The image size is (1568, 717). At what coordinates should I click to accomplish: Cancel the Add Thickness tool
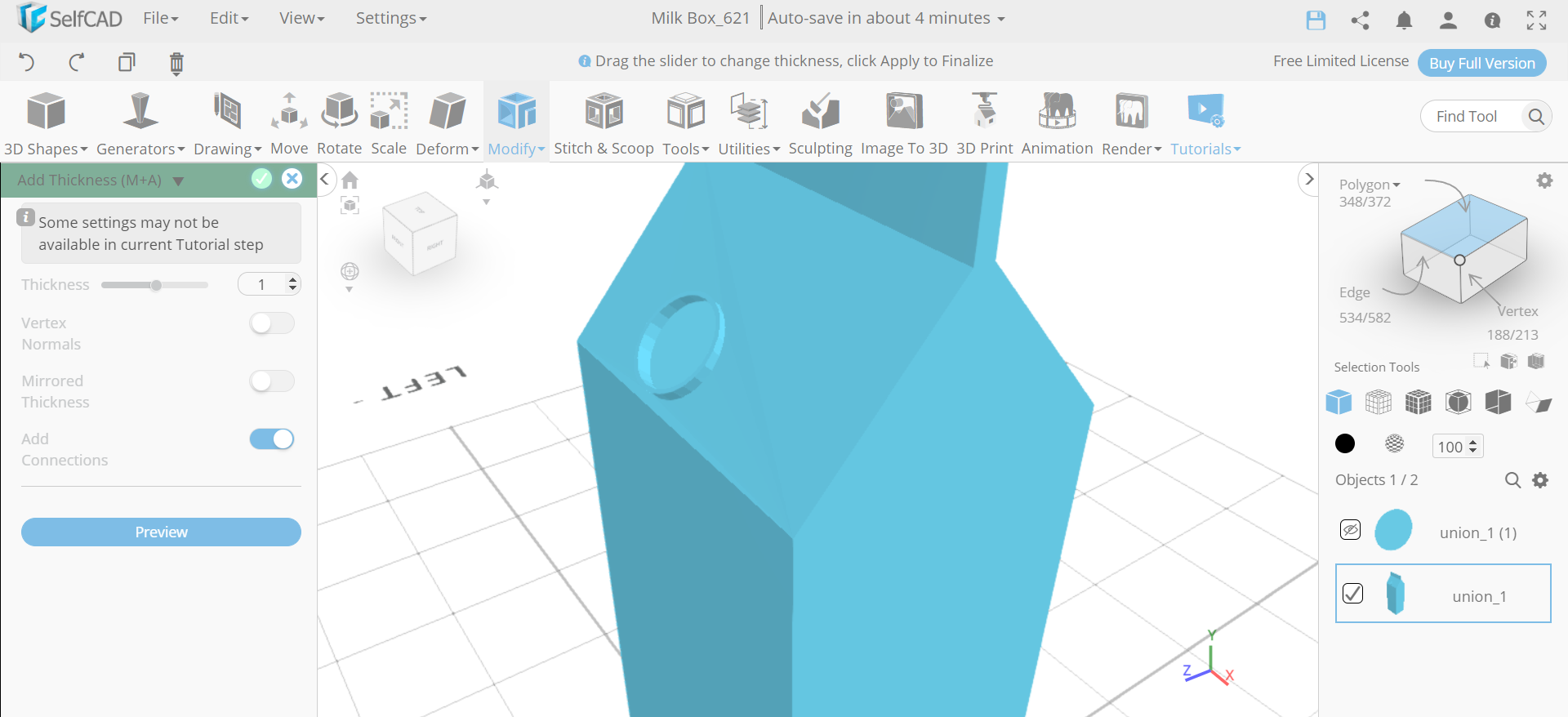pyautogui.click(x=292, y=179)
